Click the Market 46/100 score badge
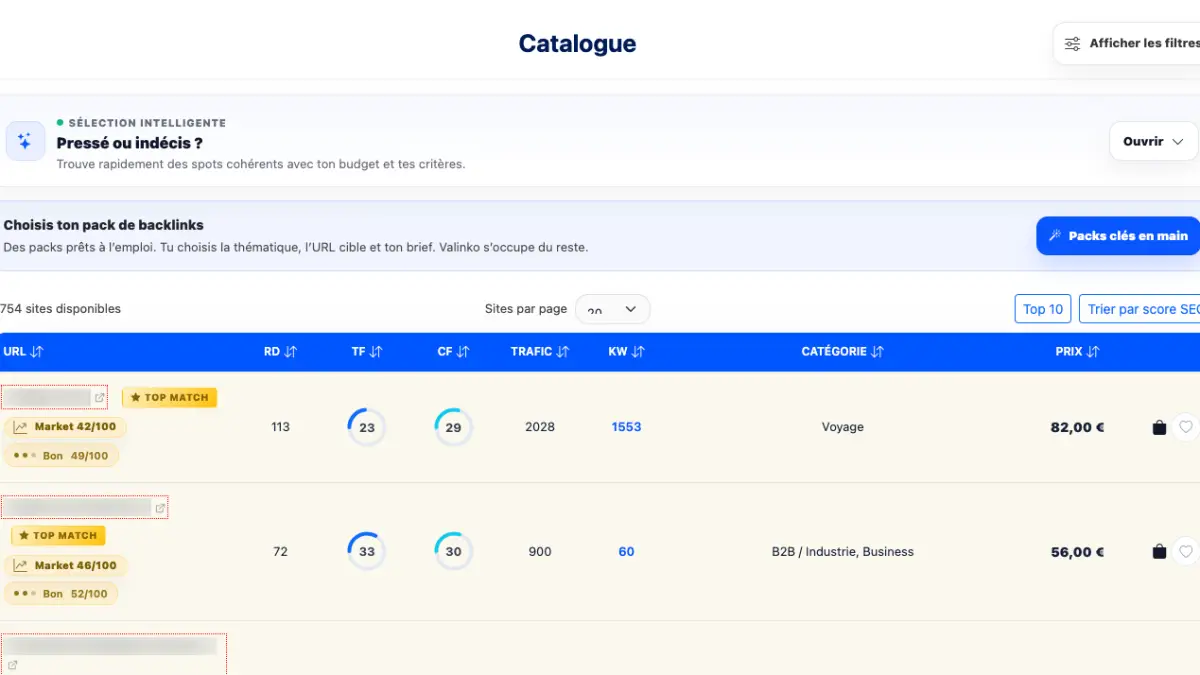This screenshot has width=1200, height=675. tap(65, 566)
